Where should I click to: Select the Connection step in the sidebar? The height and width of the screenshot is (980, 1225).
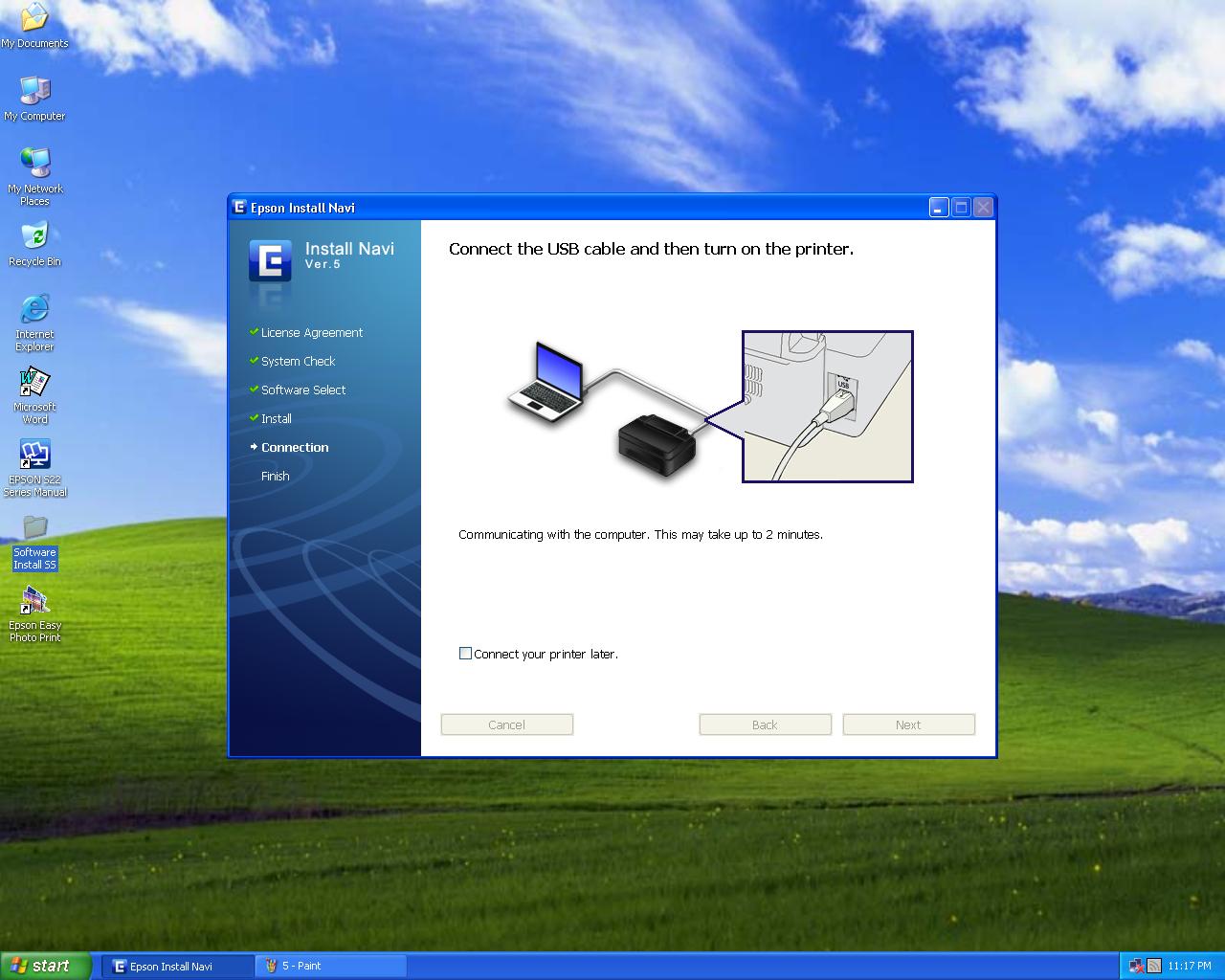(x=295, y=447)
